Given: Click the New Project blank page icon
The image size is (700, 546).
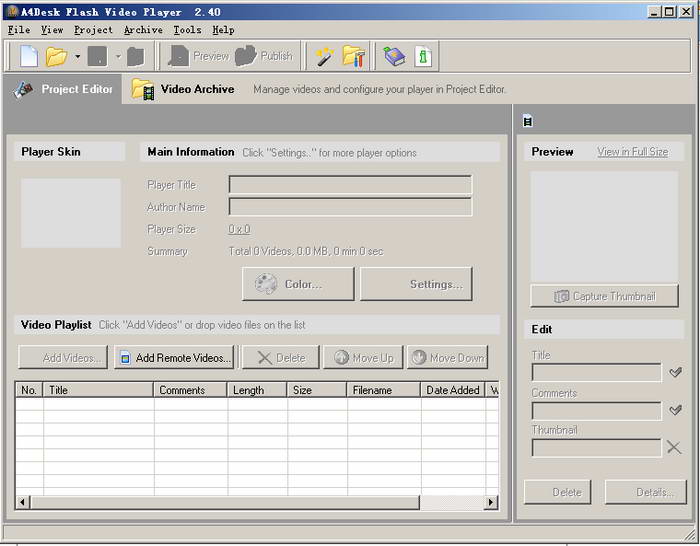Looking at the screenshot, I should [x=29, y=57].
